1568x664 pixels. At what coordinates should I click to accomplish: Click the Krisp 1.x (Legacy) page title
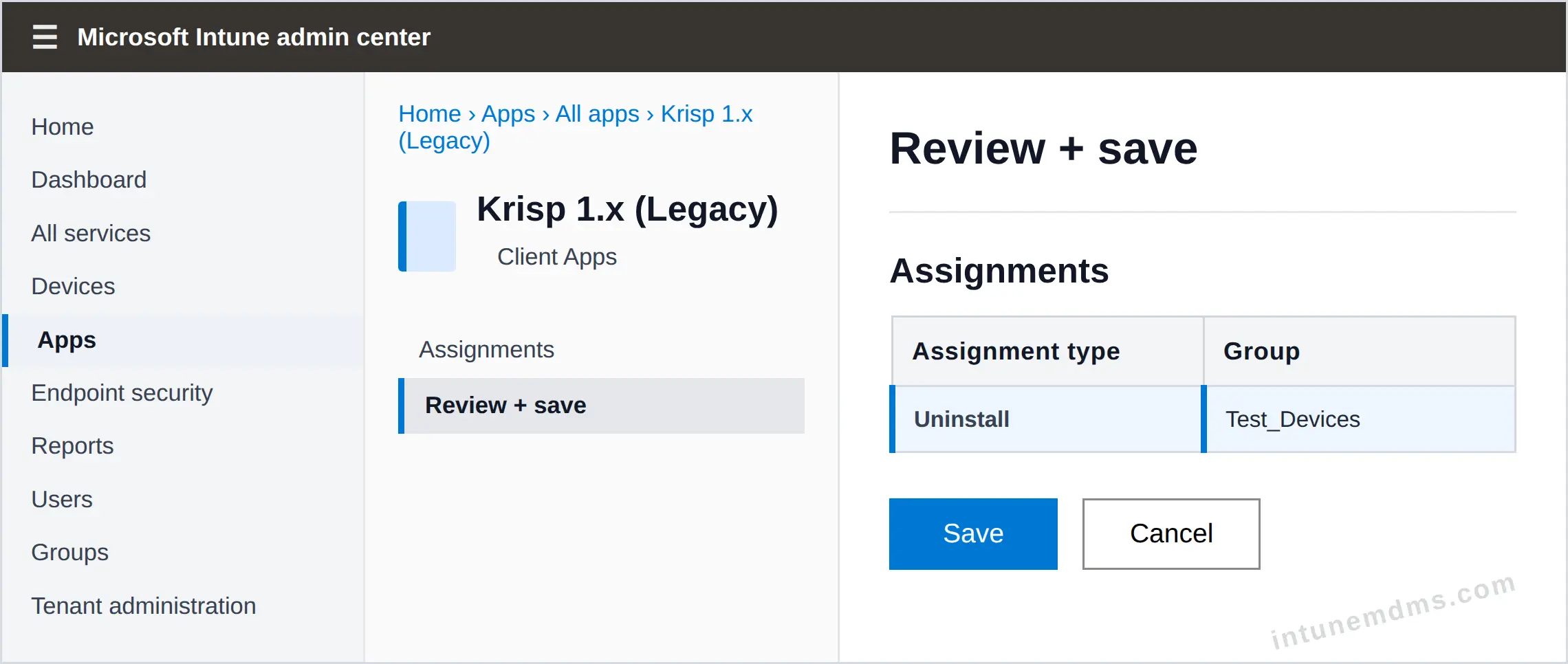[x=627, y=209]
